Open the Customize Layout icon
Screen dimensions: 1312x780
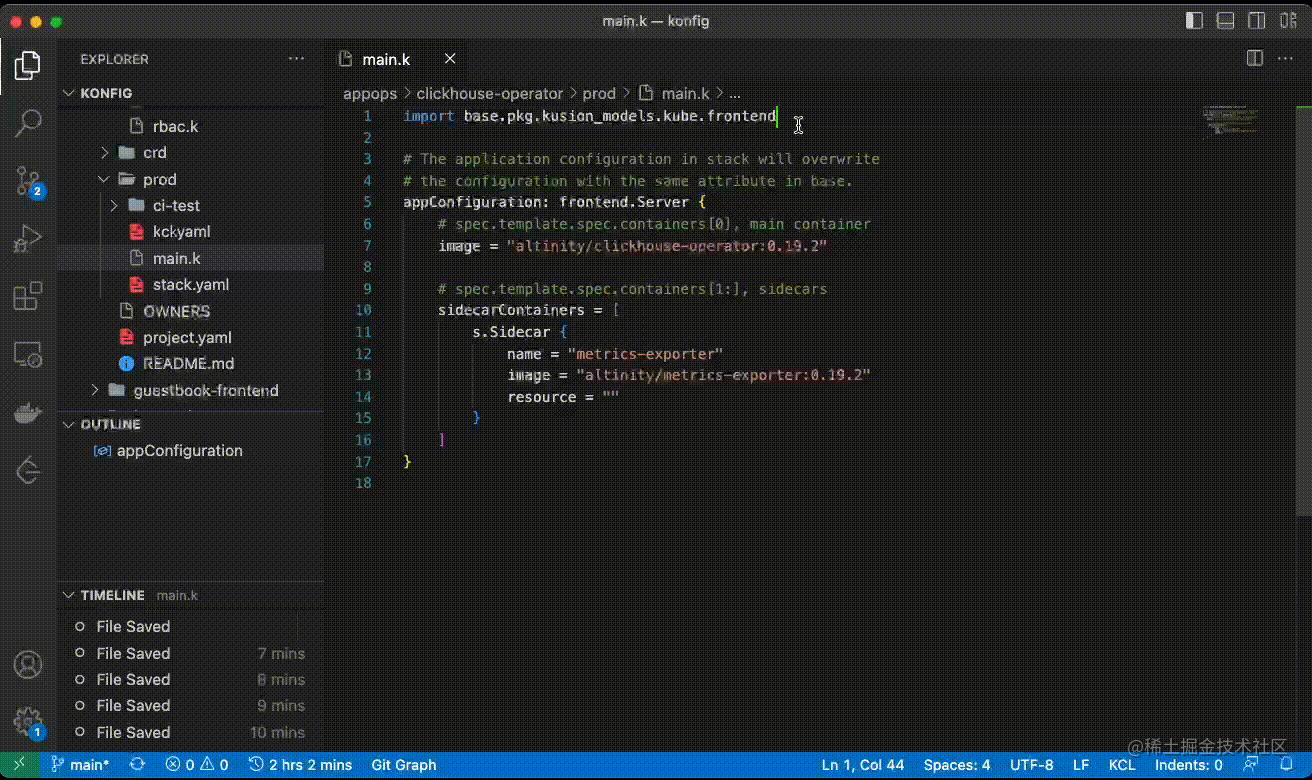click(x=1286, y=21)
